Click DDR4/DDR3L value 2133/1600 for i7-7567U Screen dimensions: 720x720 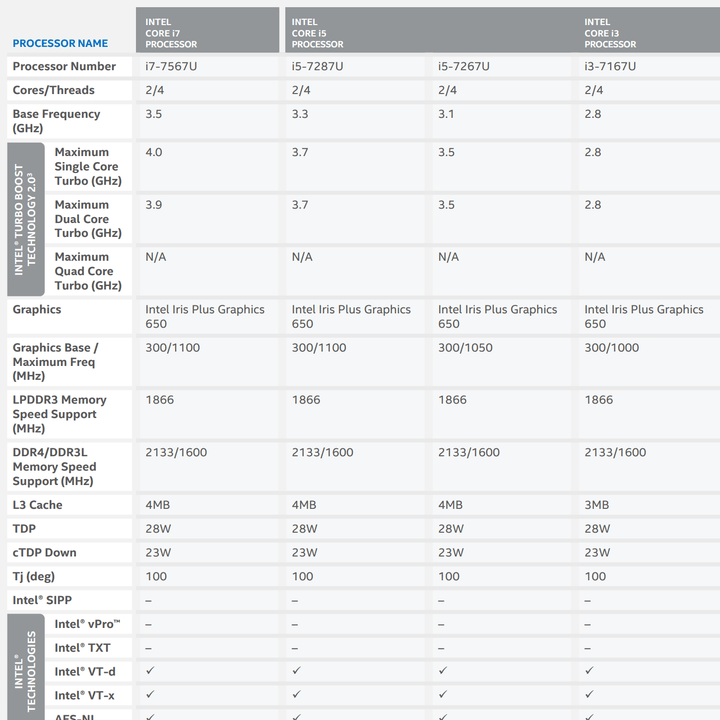point(176,452)
